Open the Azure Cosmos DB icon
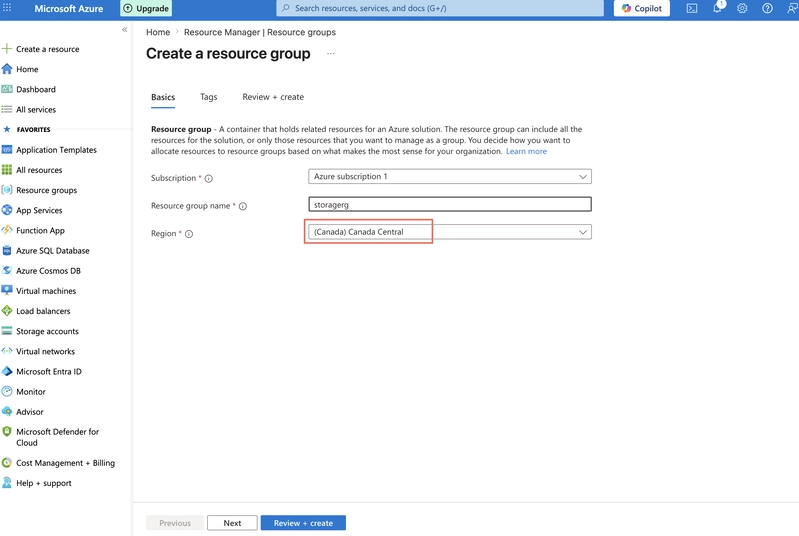Screen dimensions: 799x536 coord(7,271)
